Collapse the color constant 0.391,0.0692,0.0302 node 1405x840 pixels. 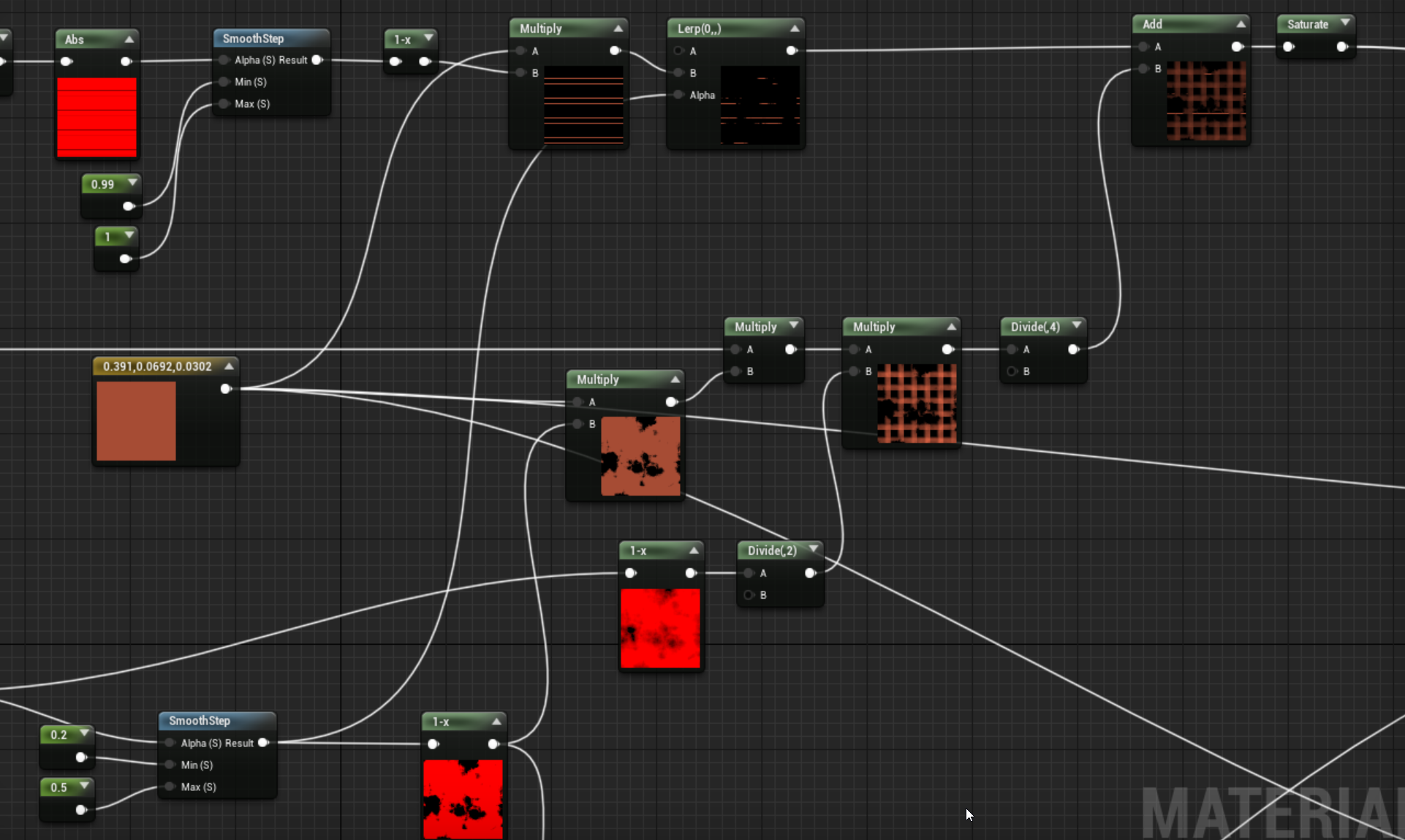229,366
